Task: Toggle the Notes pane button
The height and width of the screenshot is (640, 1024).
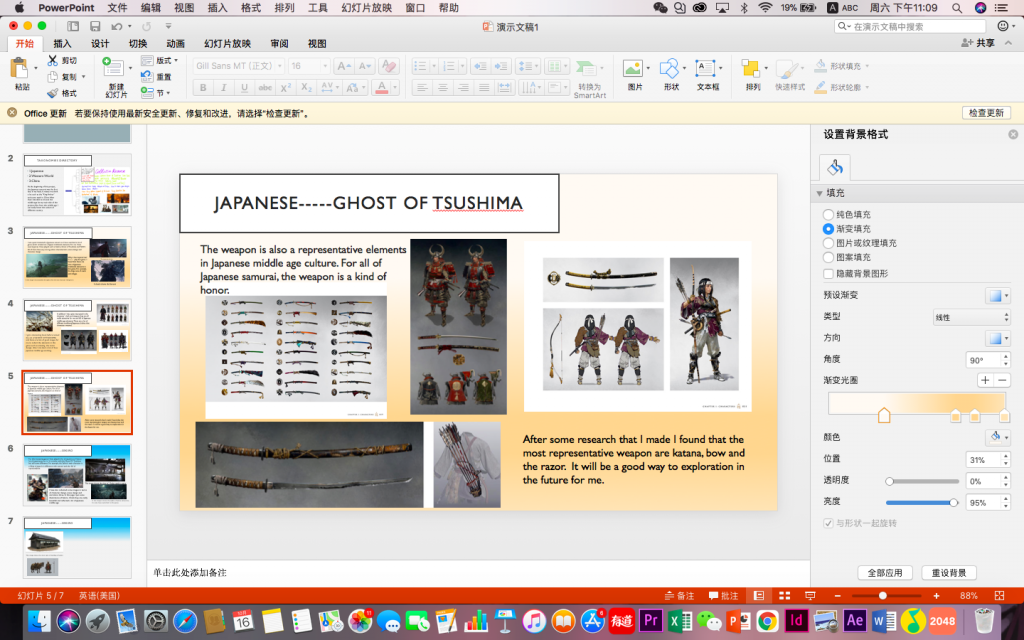Action: [x=679, y=596]
